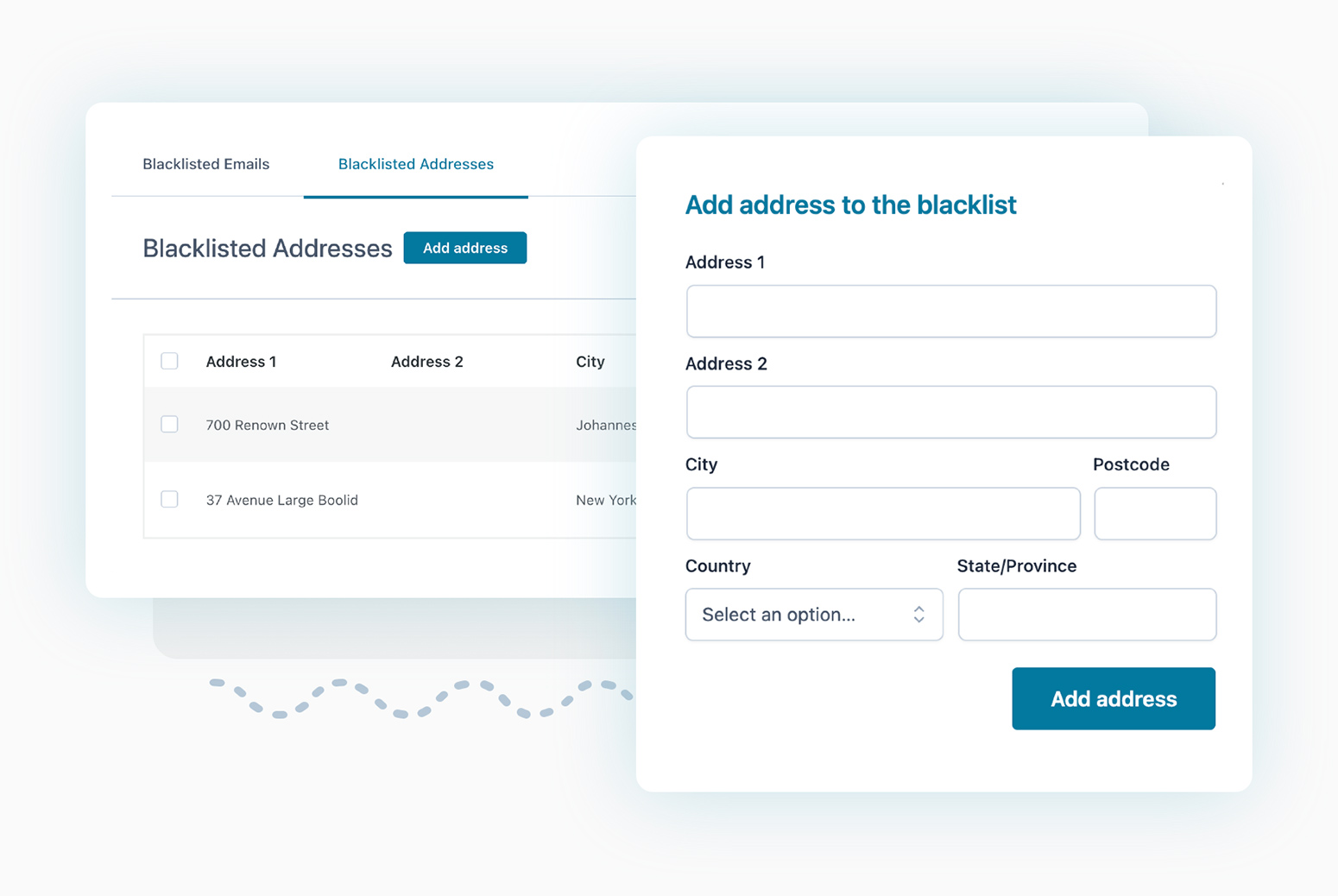Click Add address beside Blacklisted Addresses heading

(464, 248)
